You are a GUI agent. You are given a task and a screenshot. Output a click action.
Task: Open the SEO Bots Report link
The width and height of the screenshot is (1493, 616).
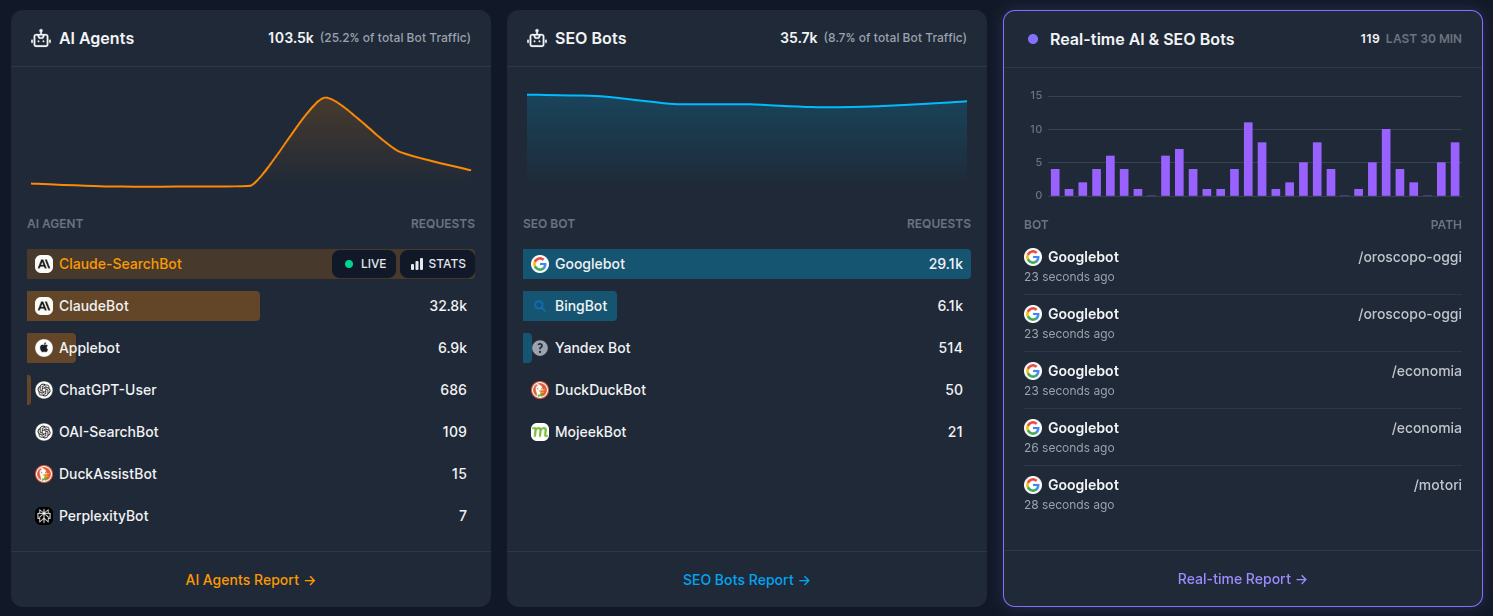pyautogui.click(x=747, y=580)
